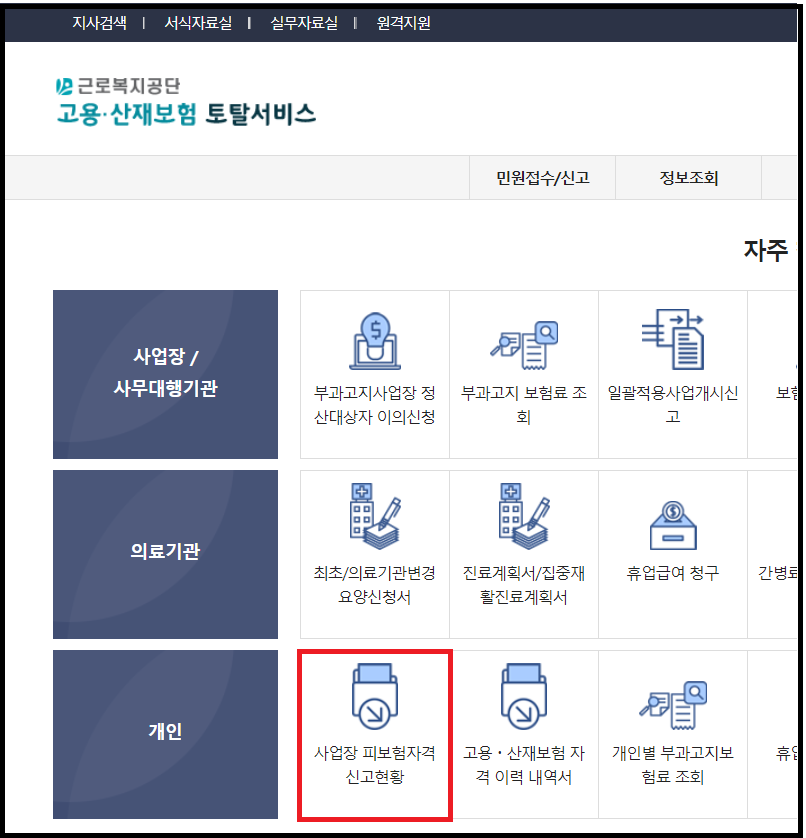Viewport: 806px width, 838px height.
Task: Open the 민원접수/신고 menu
Action: (542, 178)
